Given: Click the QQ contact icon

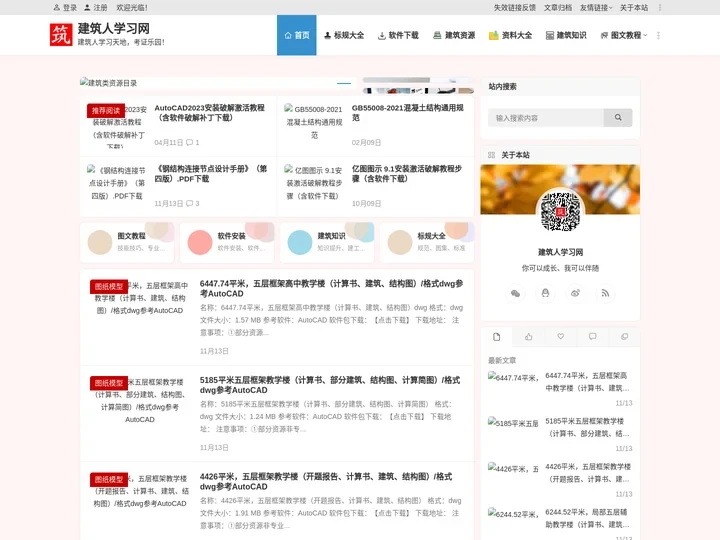Looking at the screenshot, I should pos(545,293).
